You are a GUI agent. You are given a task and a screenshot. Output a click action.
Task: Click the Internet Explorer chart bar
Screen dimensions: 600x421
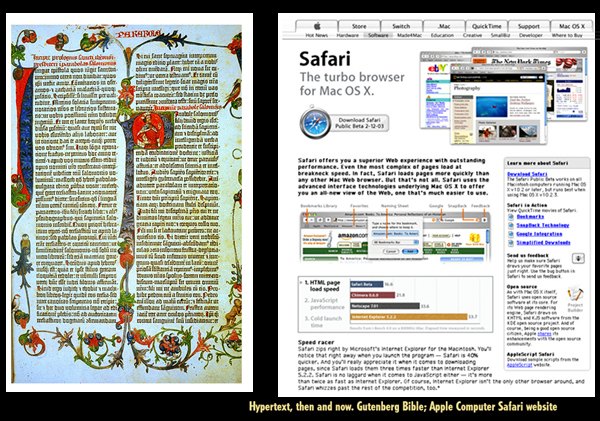click(409, 317)
